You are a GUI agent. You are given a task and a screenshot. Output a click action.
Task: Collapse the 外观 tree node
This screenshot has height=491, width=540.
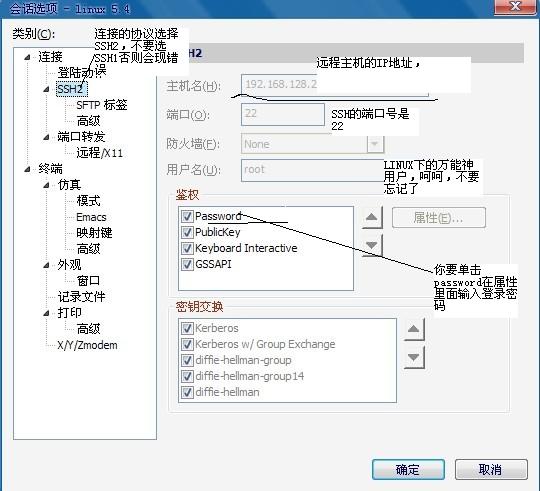[46, 265]
